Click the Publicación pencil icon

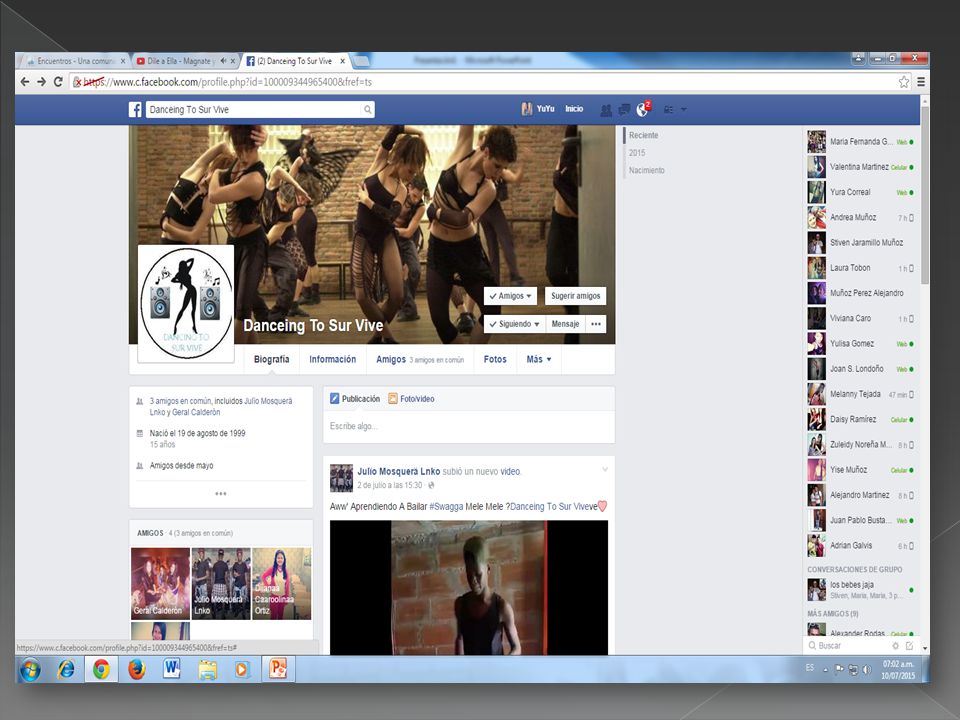[x=334, y=399]
